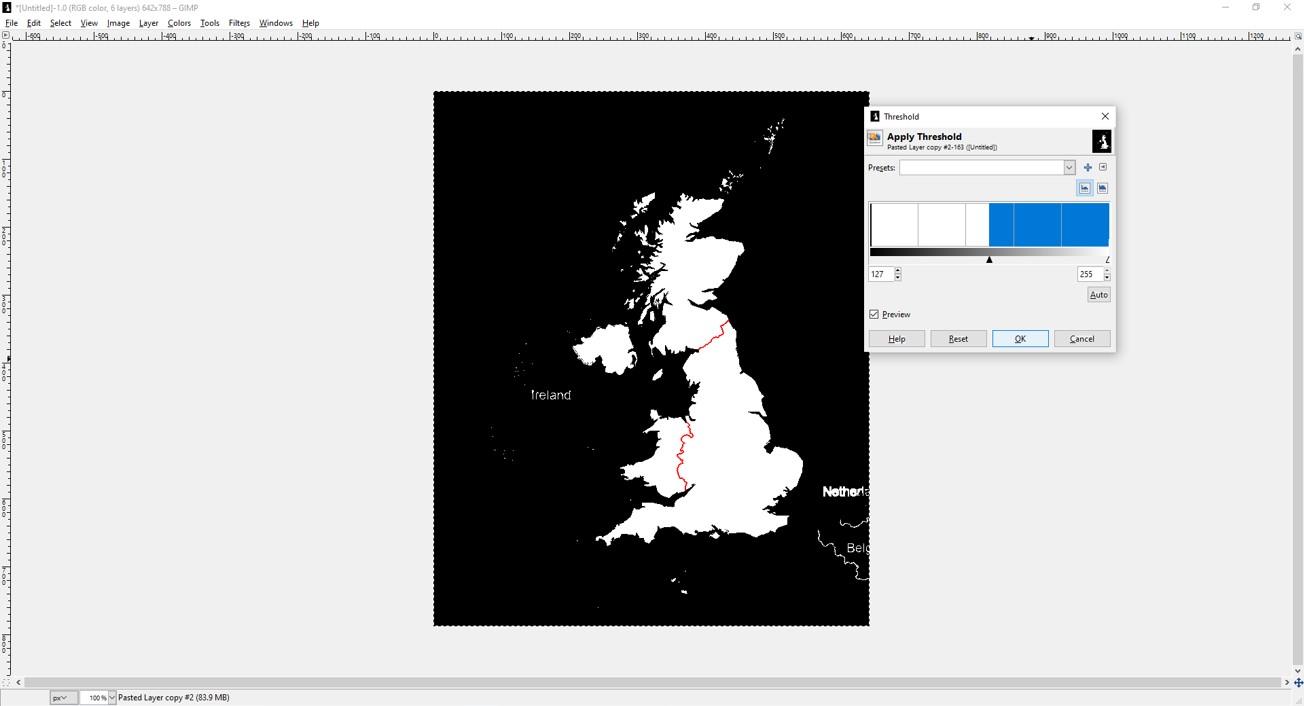The height and width of the screenshot is (706, 1304).
Task: Click the GIMP app icon in title bar
Action: click(x=7, y=7)
